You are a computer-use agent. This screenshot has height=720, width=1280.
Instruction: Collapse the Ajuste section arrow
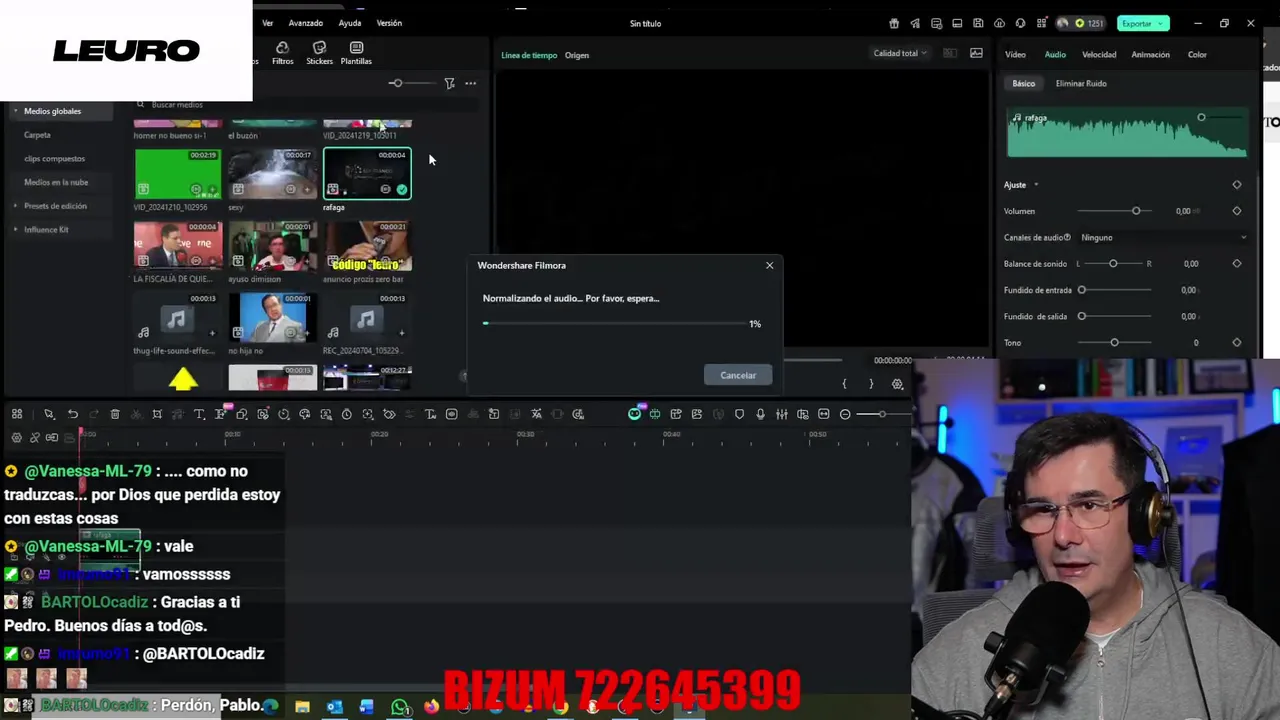click(x=1036, y=185)
